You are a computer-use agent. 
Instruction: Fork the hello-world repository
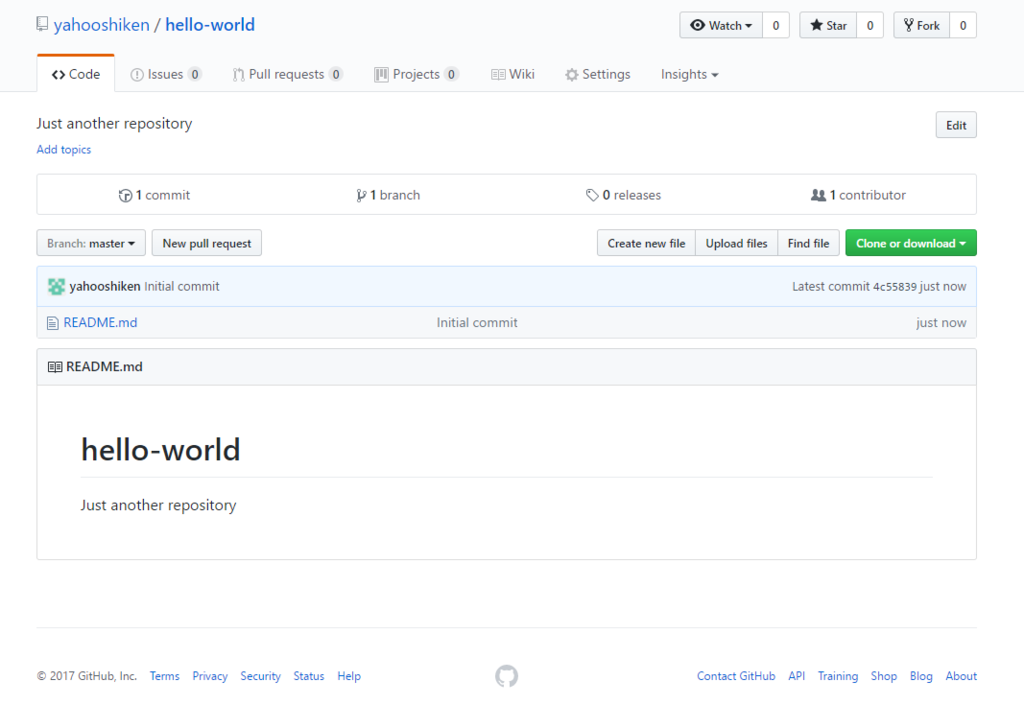[921, 25]
